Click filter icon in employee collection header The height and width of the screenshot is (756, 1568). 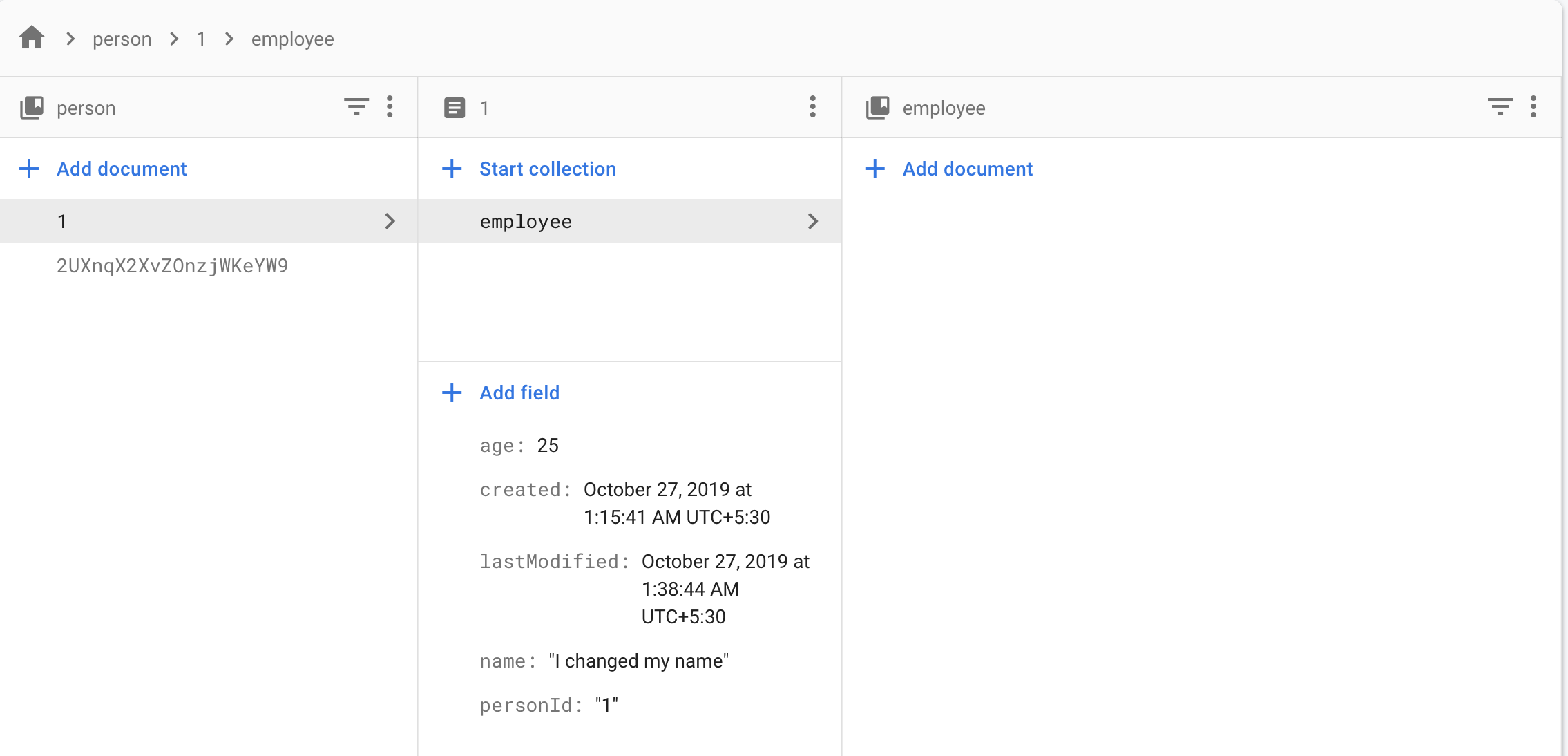1500,107
